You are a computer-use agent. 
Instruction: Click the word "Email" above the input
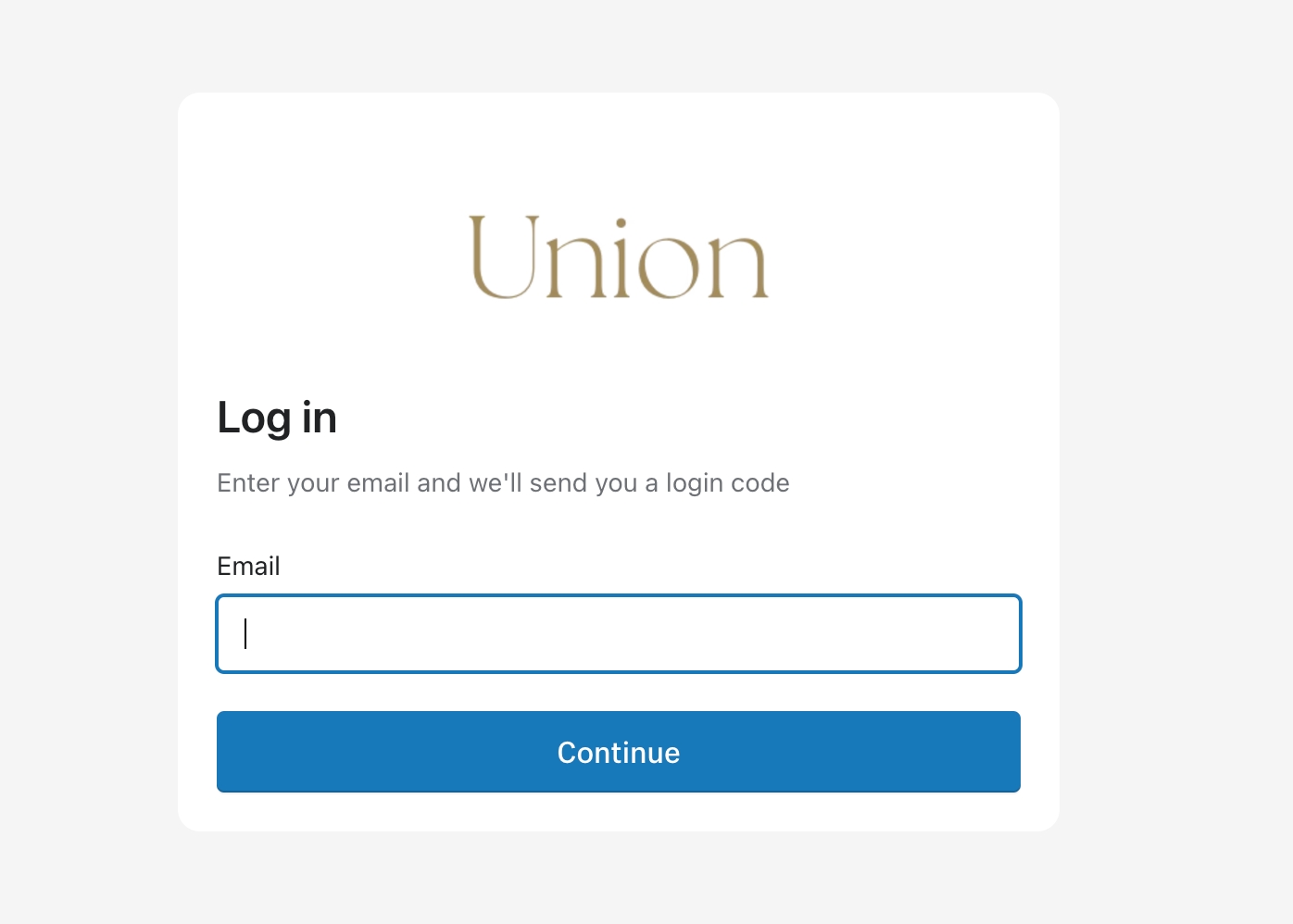coord(248,566)
